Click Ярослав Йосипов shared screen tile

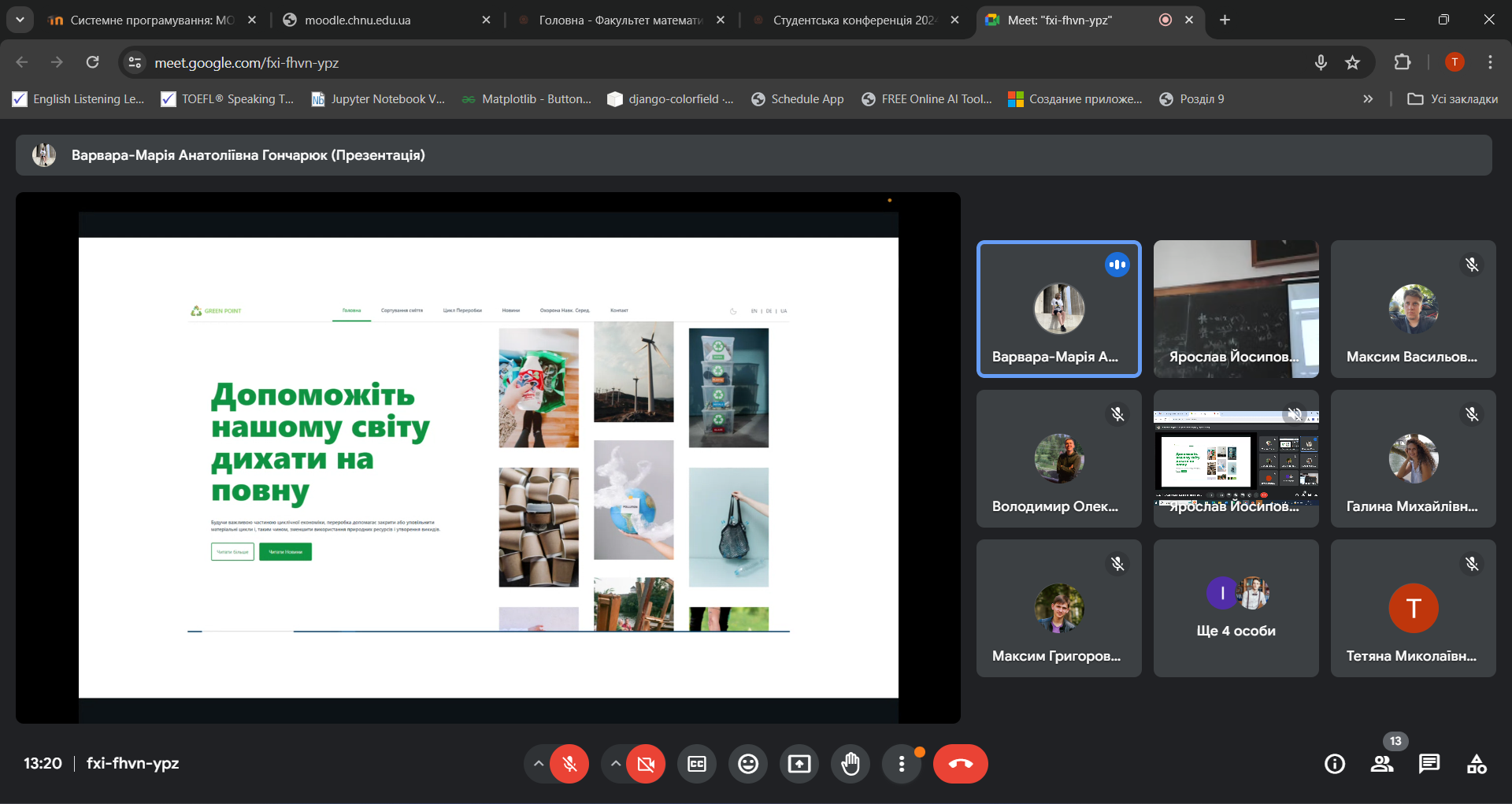pos(1236,458)
